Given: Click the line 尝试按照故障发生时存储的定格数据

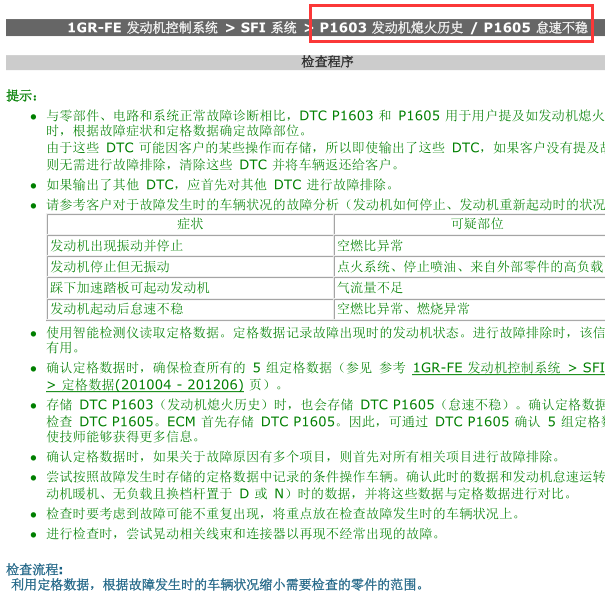Looking at the screenshot, I should point(326,477).
